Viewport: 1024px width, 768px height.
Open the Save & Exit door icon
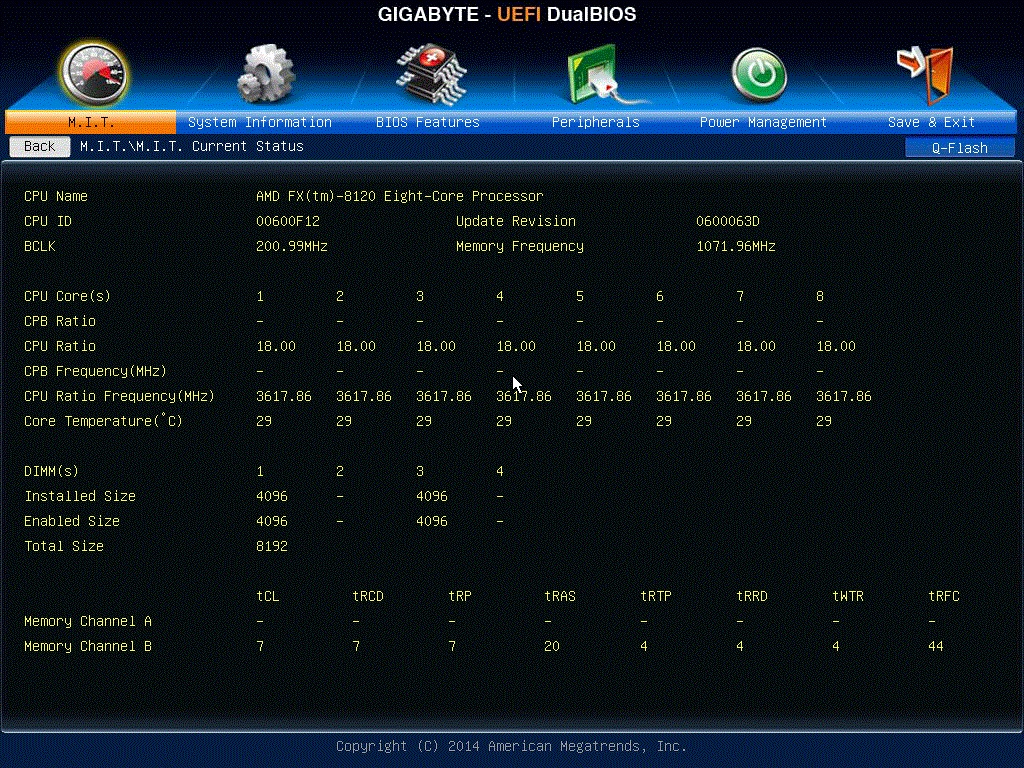click(926, 74)
